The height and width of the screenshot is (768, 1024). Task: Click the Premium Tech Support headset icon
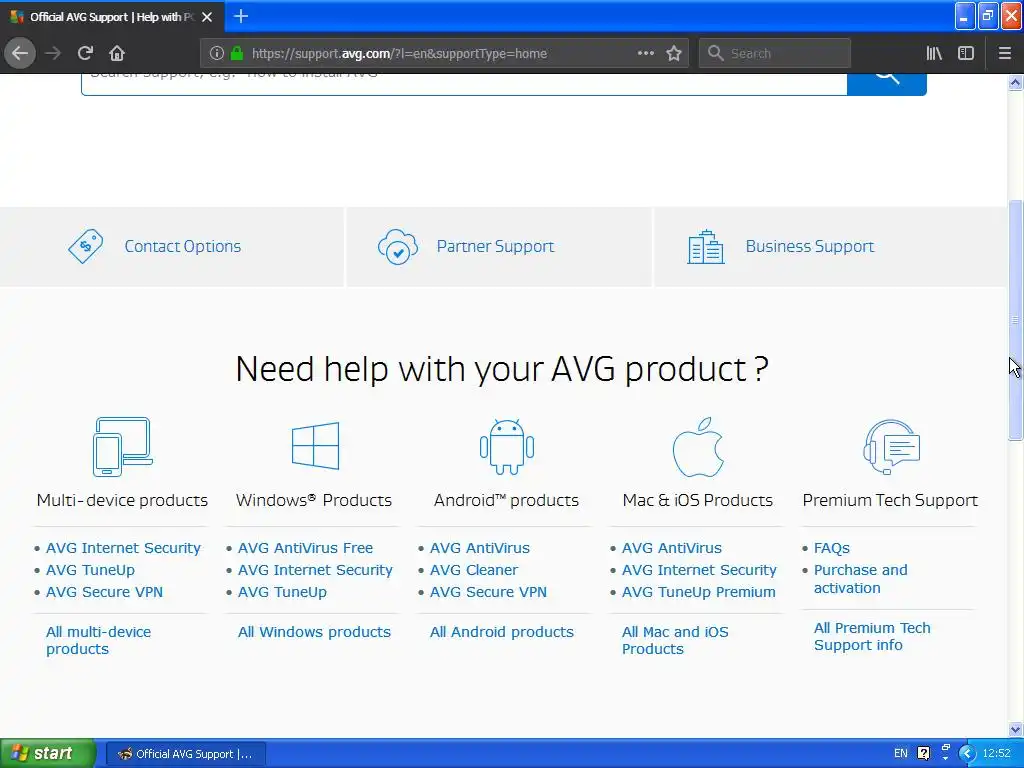(x=891, y=447)
